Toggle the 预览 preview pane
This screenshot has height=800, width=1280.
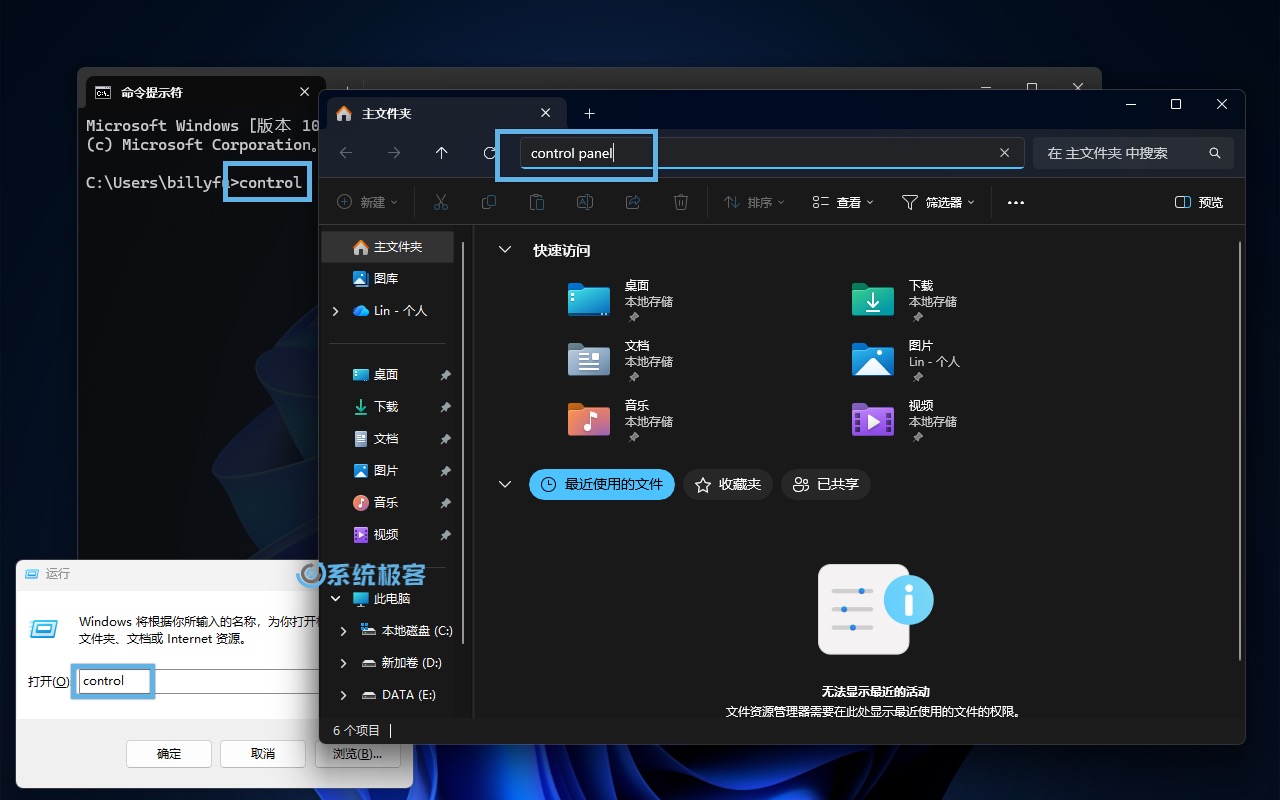[1199, 202]
